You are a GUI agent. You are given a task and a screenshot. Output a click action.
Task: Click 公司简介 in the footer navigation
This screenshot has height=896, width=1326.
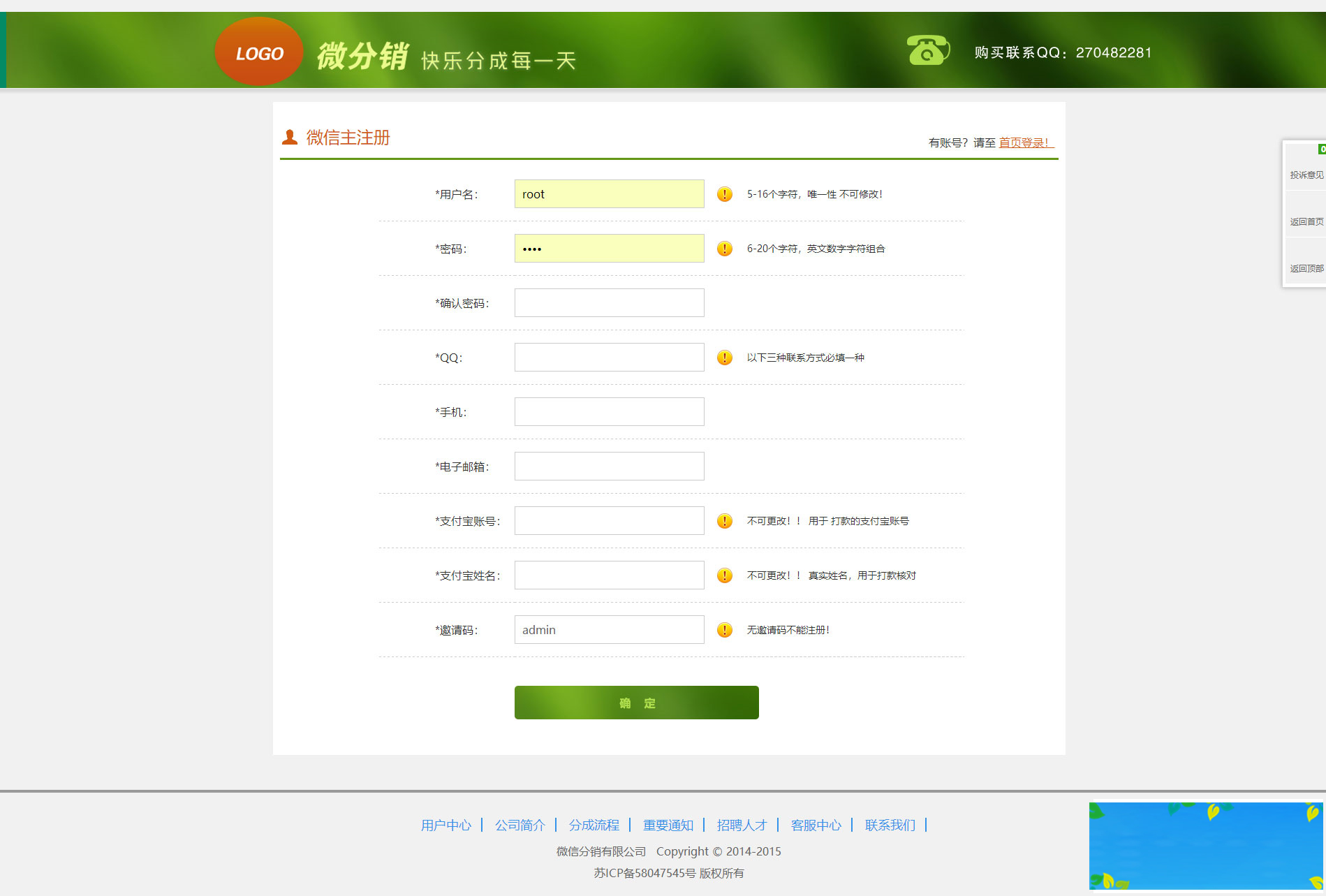click(x=521, y=825)
